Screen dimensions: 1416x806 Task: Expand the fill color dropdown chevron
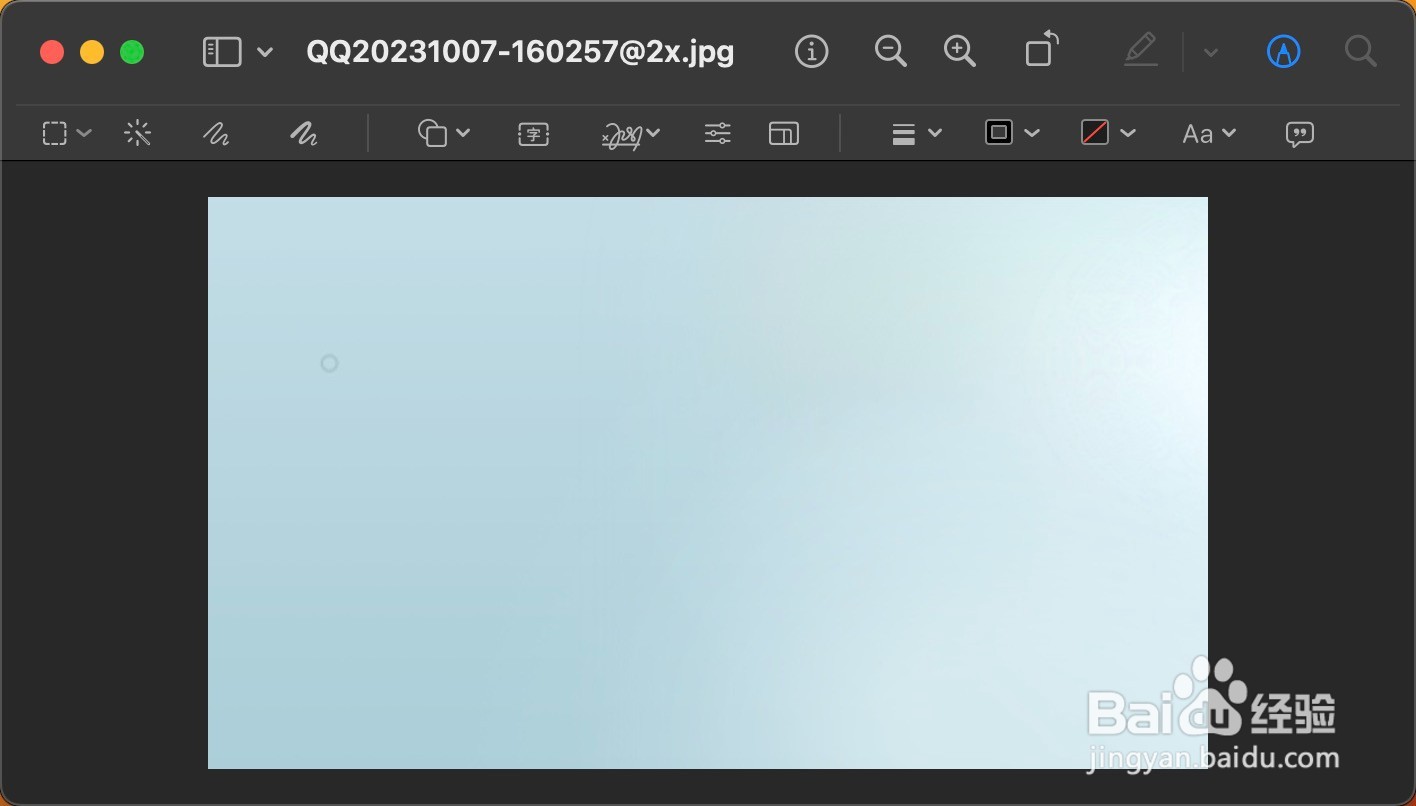pyautogui.click(x=1128, y=133)
